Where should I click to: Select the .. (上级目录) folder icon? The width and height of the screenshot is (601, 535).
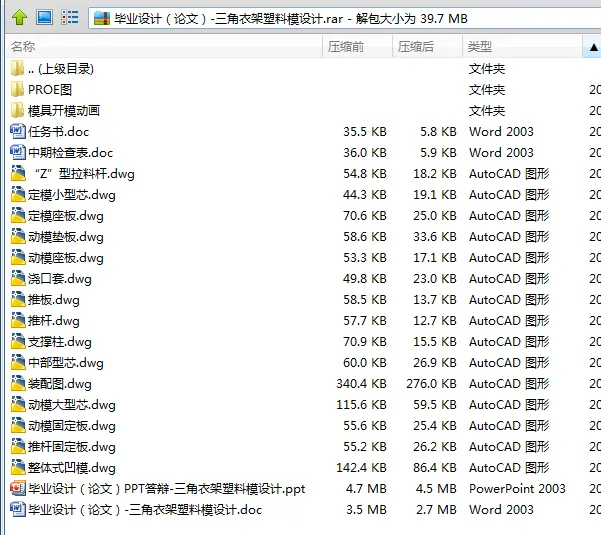pos(17,69)
